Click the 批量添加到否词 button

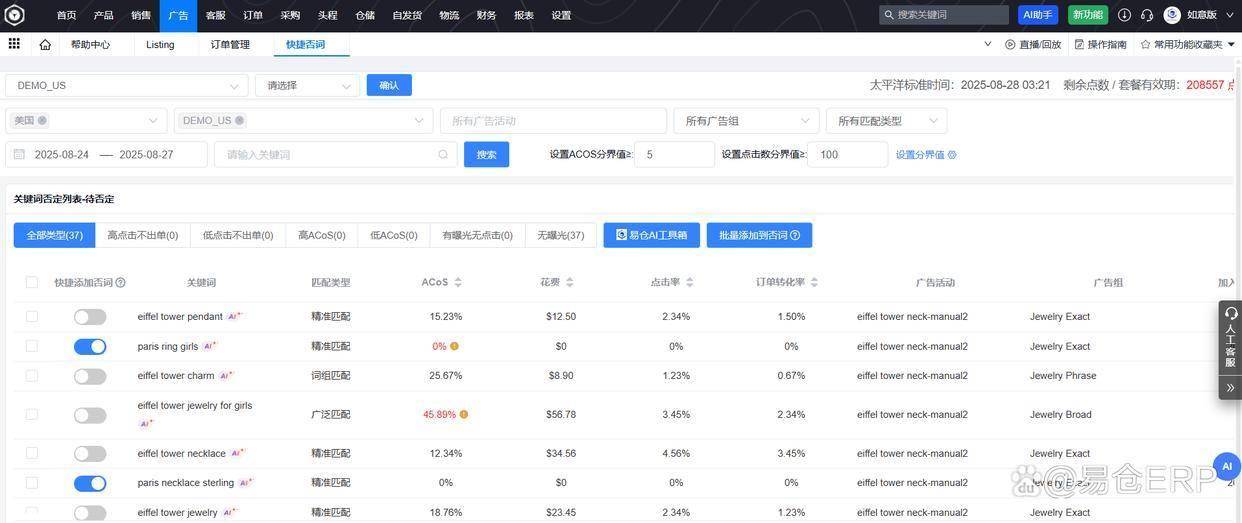[x=759, y=235]
